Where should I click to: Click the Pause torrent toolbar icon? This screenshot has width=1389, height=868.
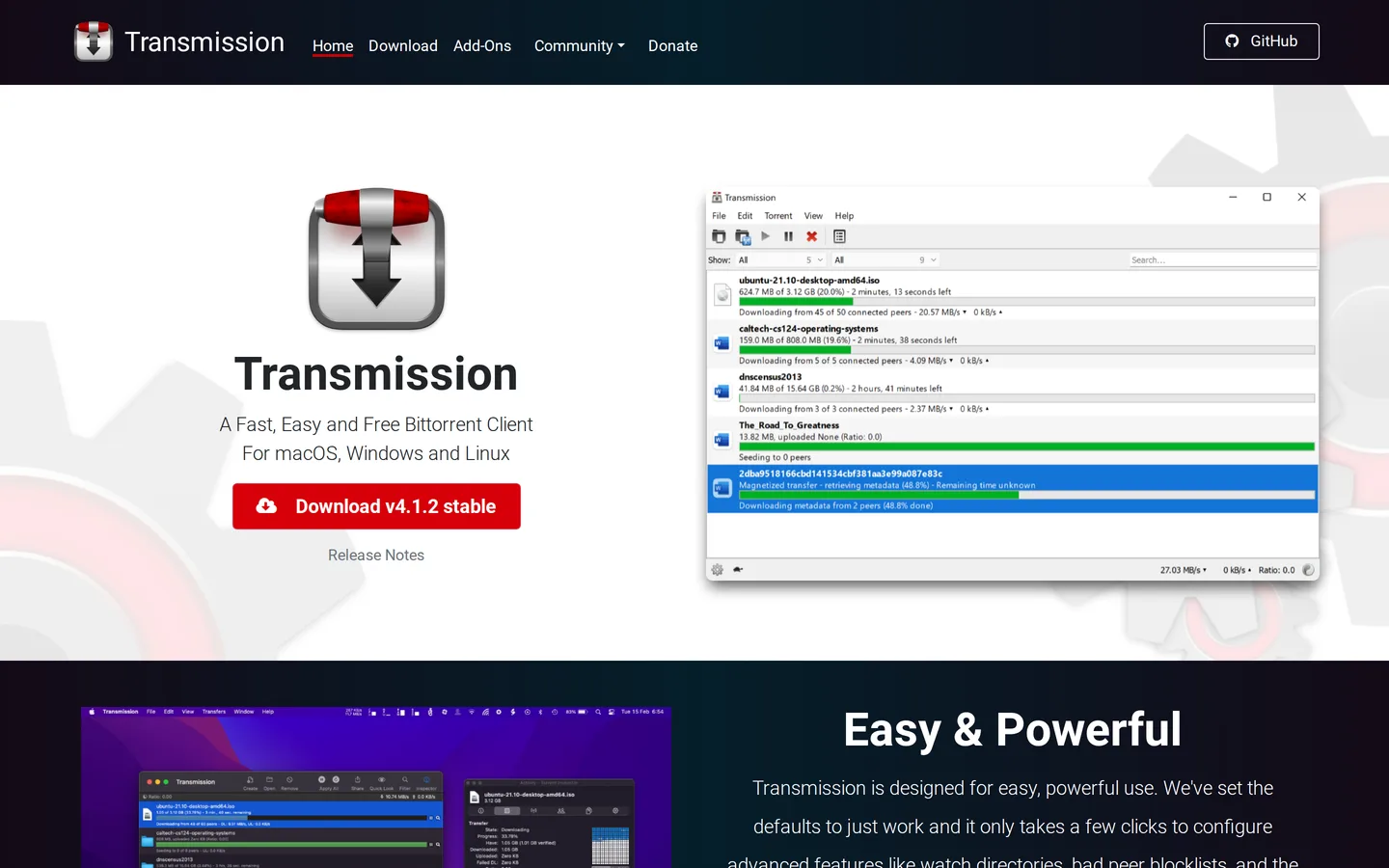[x=788, y=236]
